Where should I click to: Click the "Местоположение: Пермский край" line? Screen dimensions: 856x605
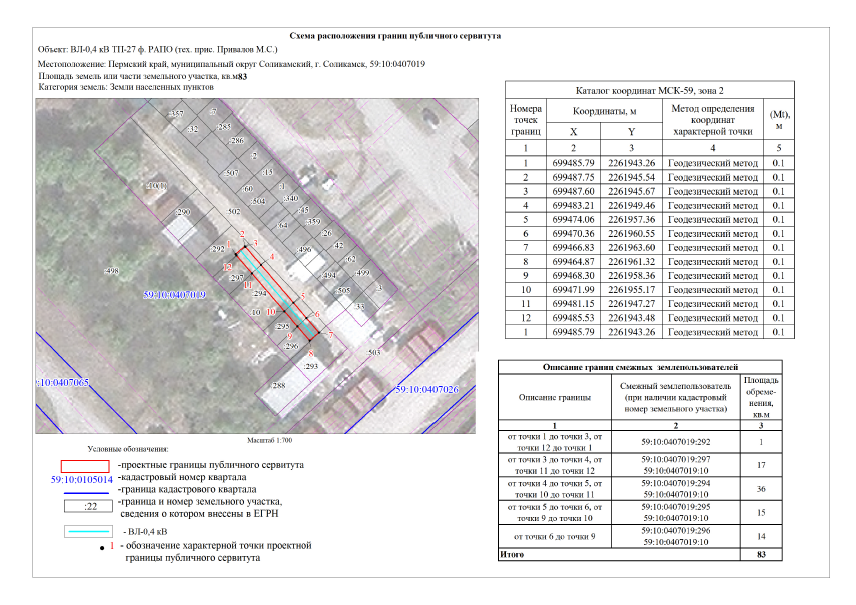(x=231, y=64)
